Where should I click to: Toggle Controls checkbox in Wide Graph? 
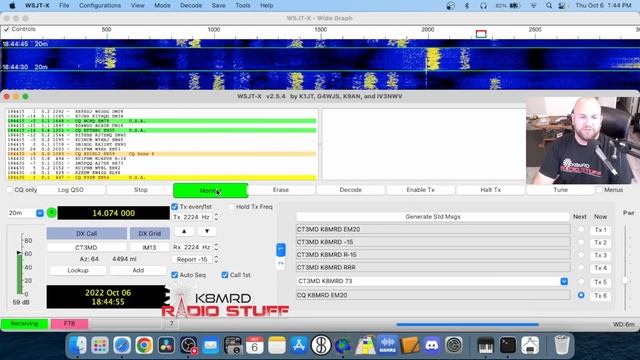click(6, 29)
